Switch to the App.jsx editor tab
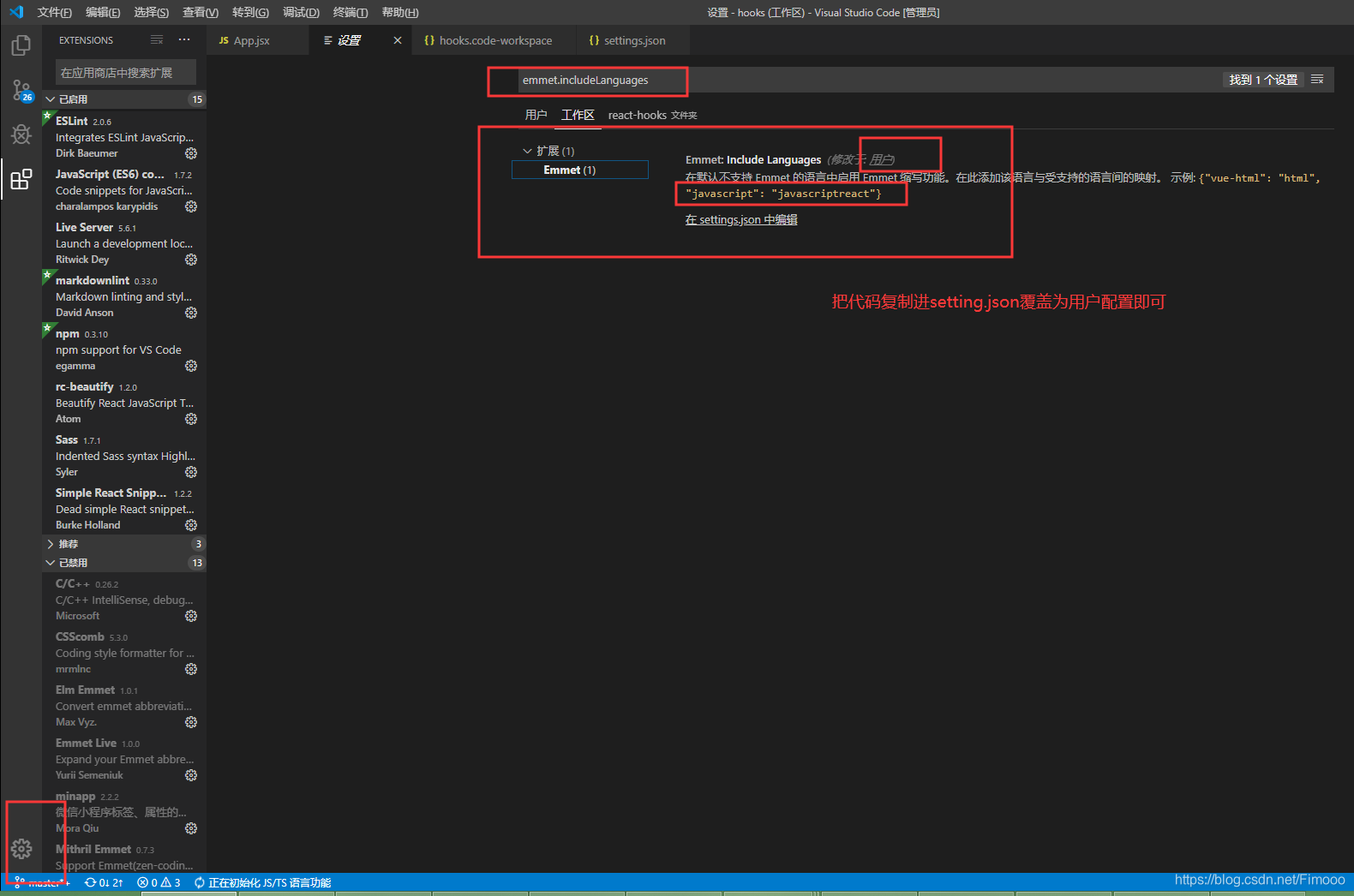Image resolution: width=1354 pixels, height=896 pixels. (257, 40)
